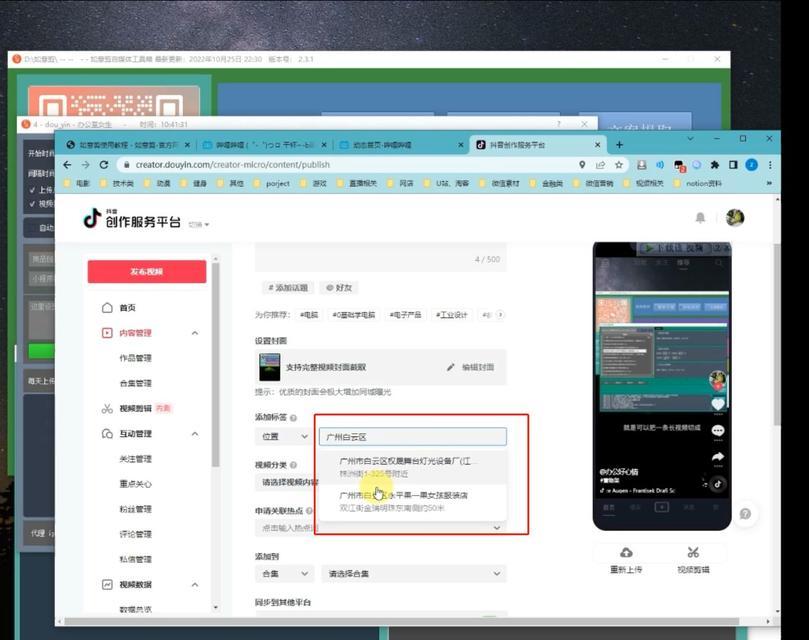
Task: Bookmark this page with the star icon
Action: point(619,165)
